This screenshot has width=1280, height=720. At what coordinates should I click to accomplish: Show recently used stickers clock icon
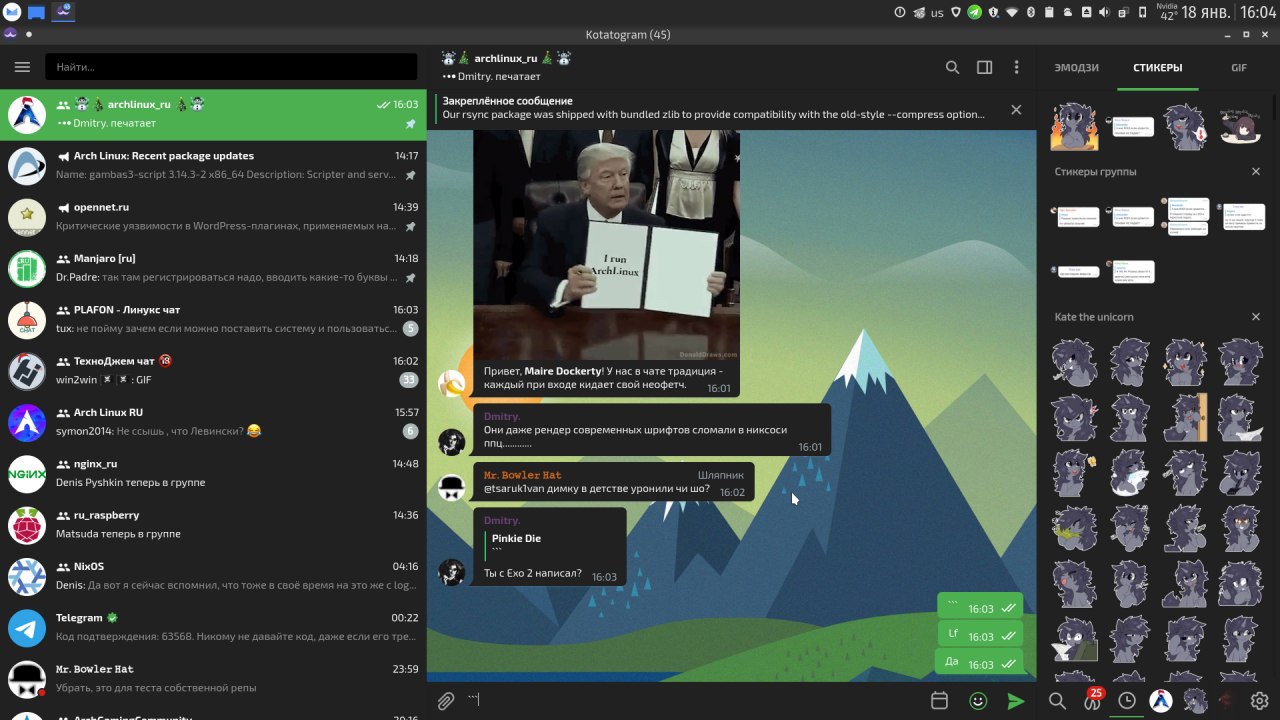1127,701
